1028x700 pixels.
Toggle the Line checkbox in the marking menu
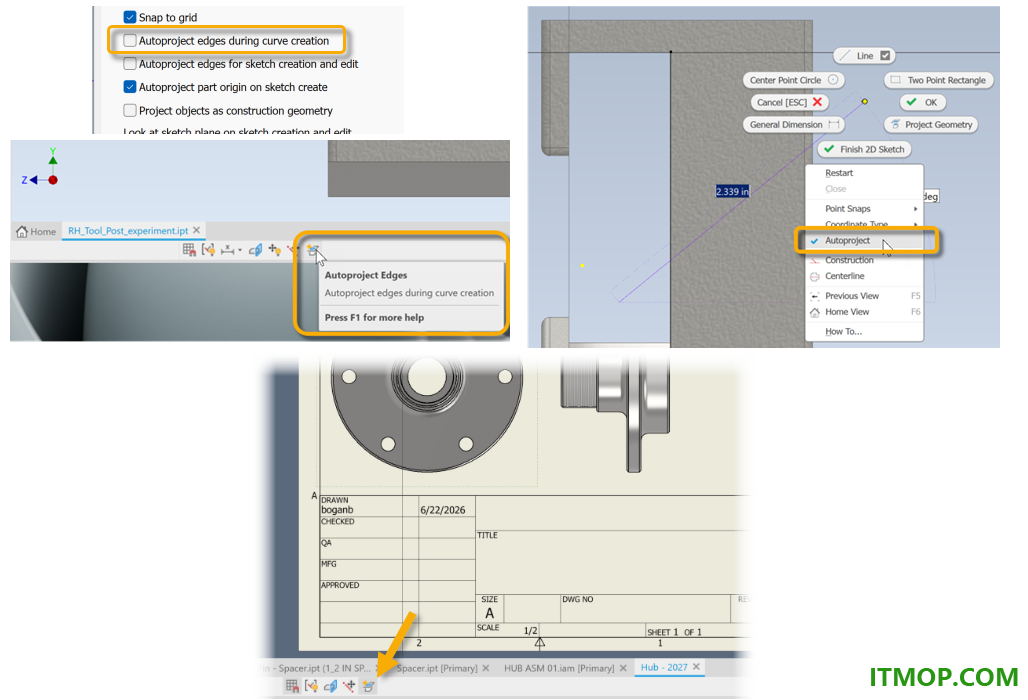pyautogui.click(x=885, y=56)
